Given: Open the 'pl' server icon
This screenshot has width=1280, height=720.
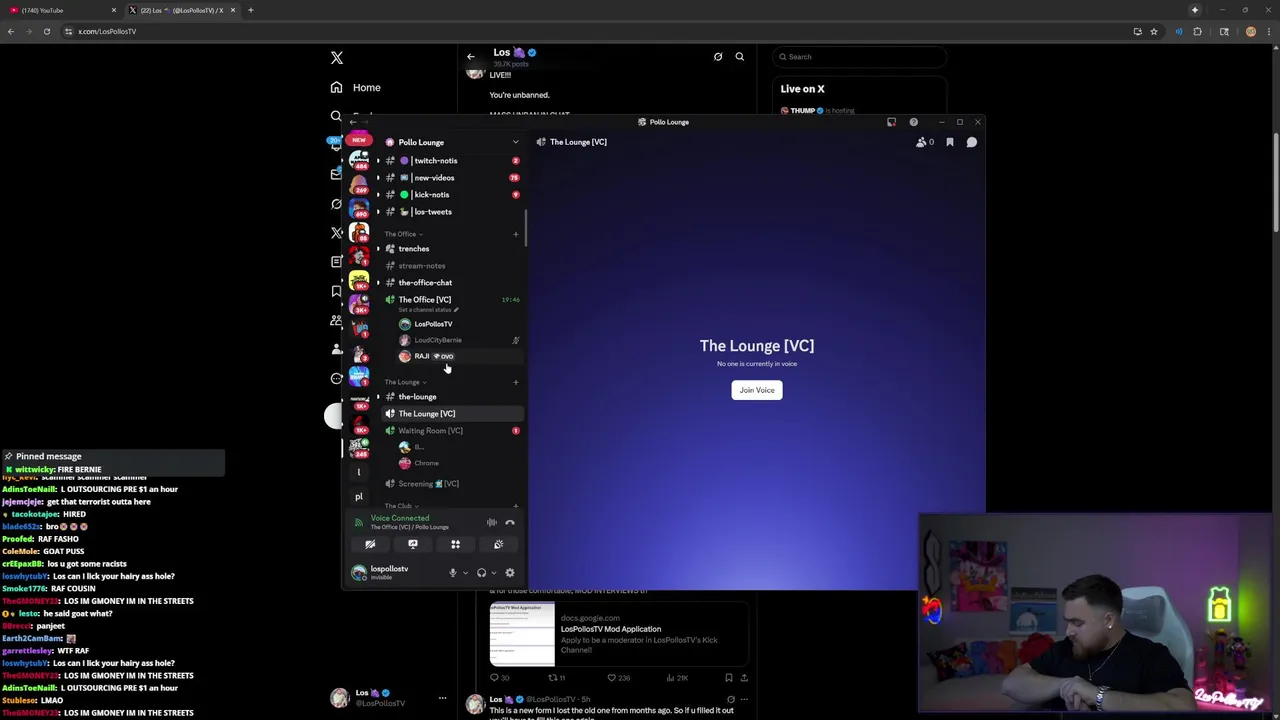Looking at the screenshot, I should (x=359, y=496).
